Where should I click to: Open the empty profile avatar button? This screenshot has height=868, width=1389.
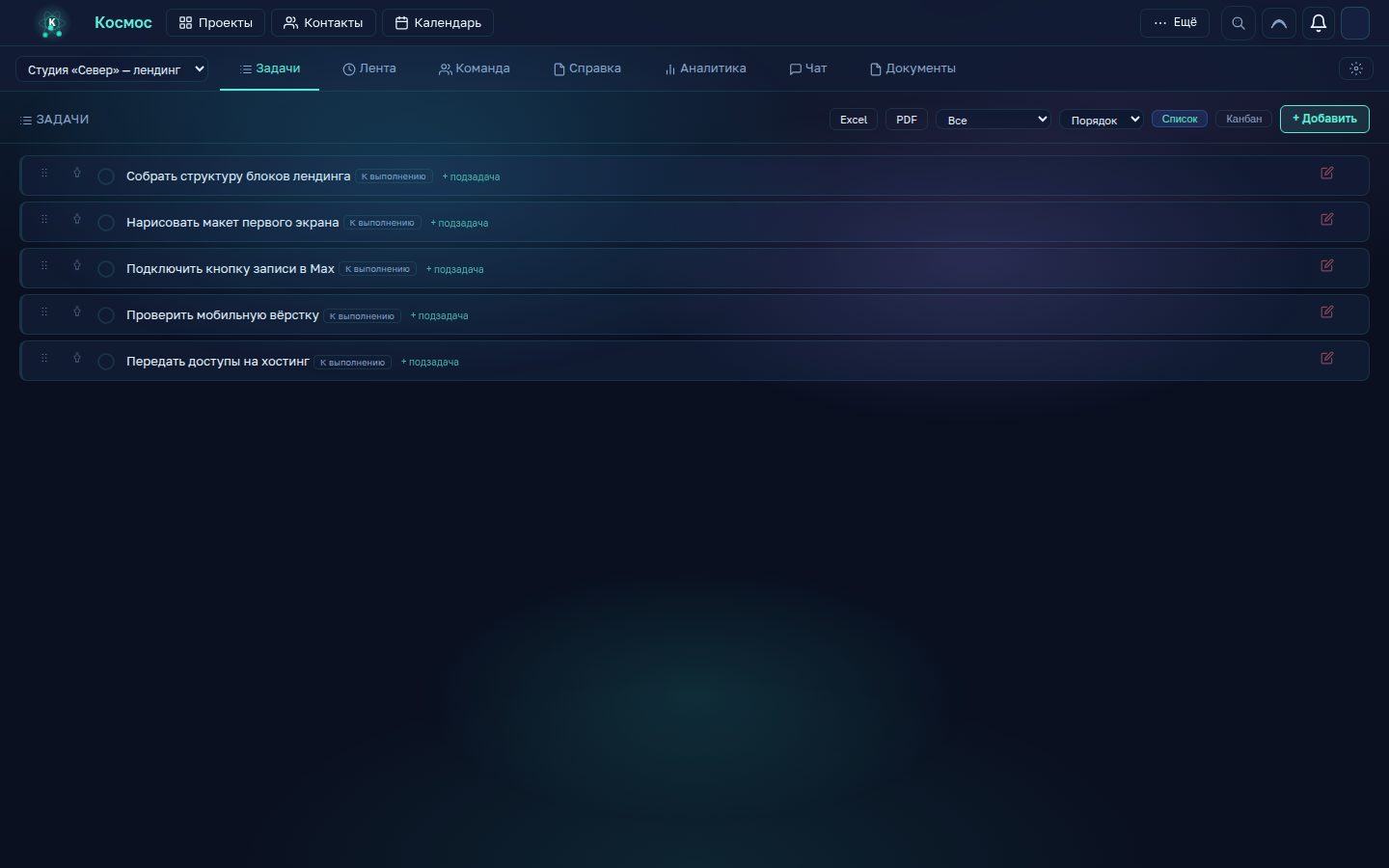coord(1355,23)
